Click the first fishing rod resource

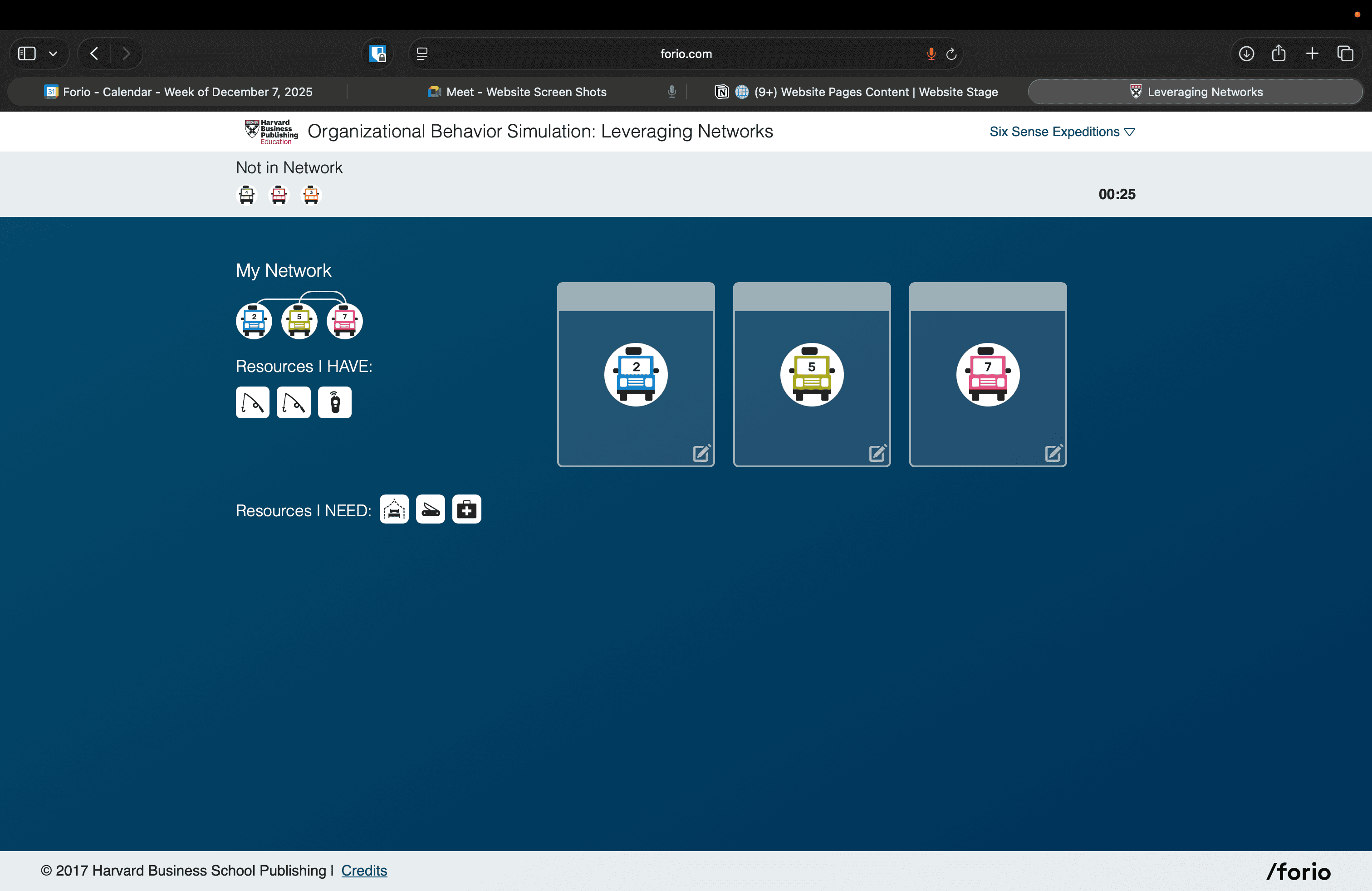[253, 402]
